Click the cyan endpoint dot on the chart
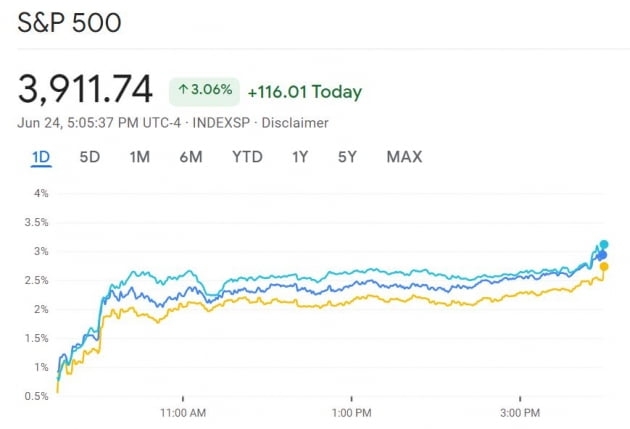Image resolution: width=630 pixels, height=429 pixels. (x=604, y=244)
